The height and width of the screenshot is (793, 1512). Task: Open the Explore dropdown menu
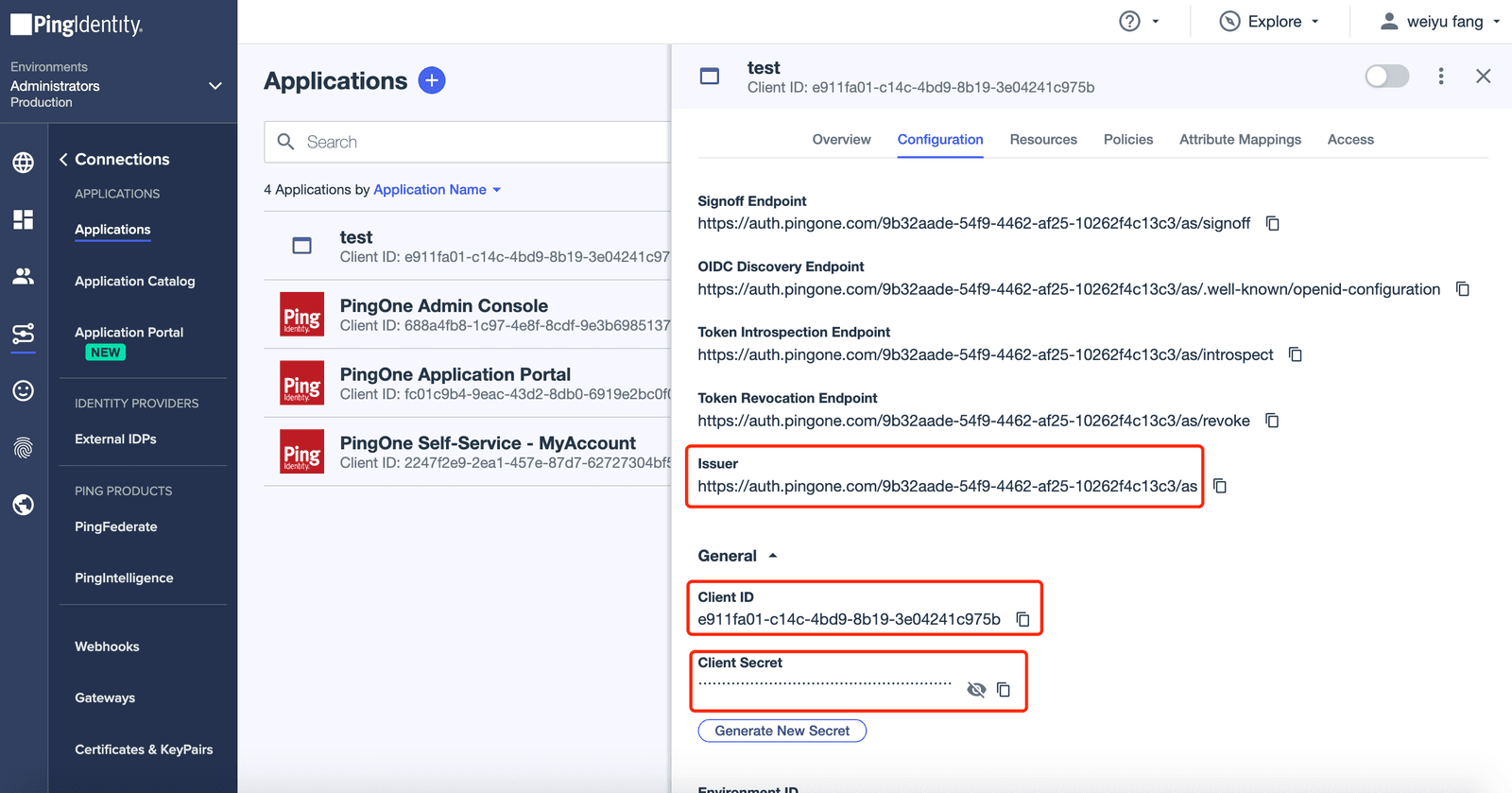[x=1269, y=21]
